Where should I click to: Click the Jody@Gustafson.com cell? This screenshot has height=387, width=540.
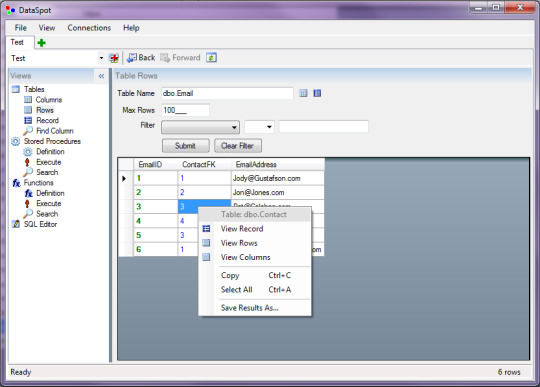click(x=278, y=178)
